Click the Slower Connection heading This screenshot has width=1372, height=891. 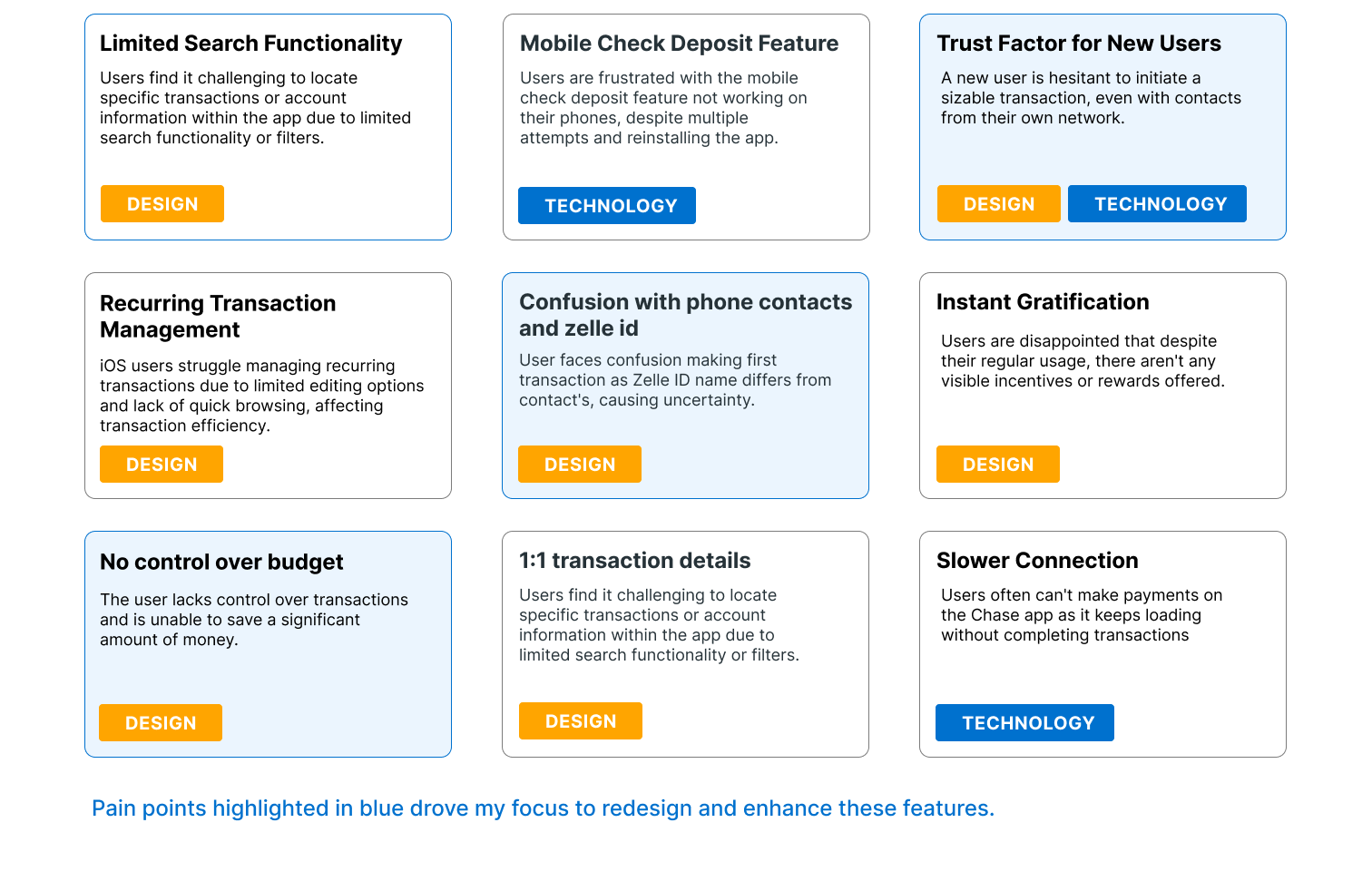1037,561
